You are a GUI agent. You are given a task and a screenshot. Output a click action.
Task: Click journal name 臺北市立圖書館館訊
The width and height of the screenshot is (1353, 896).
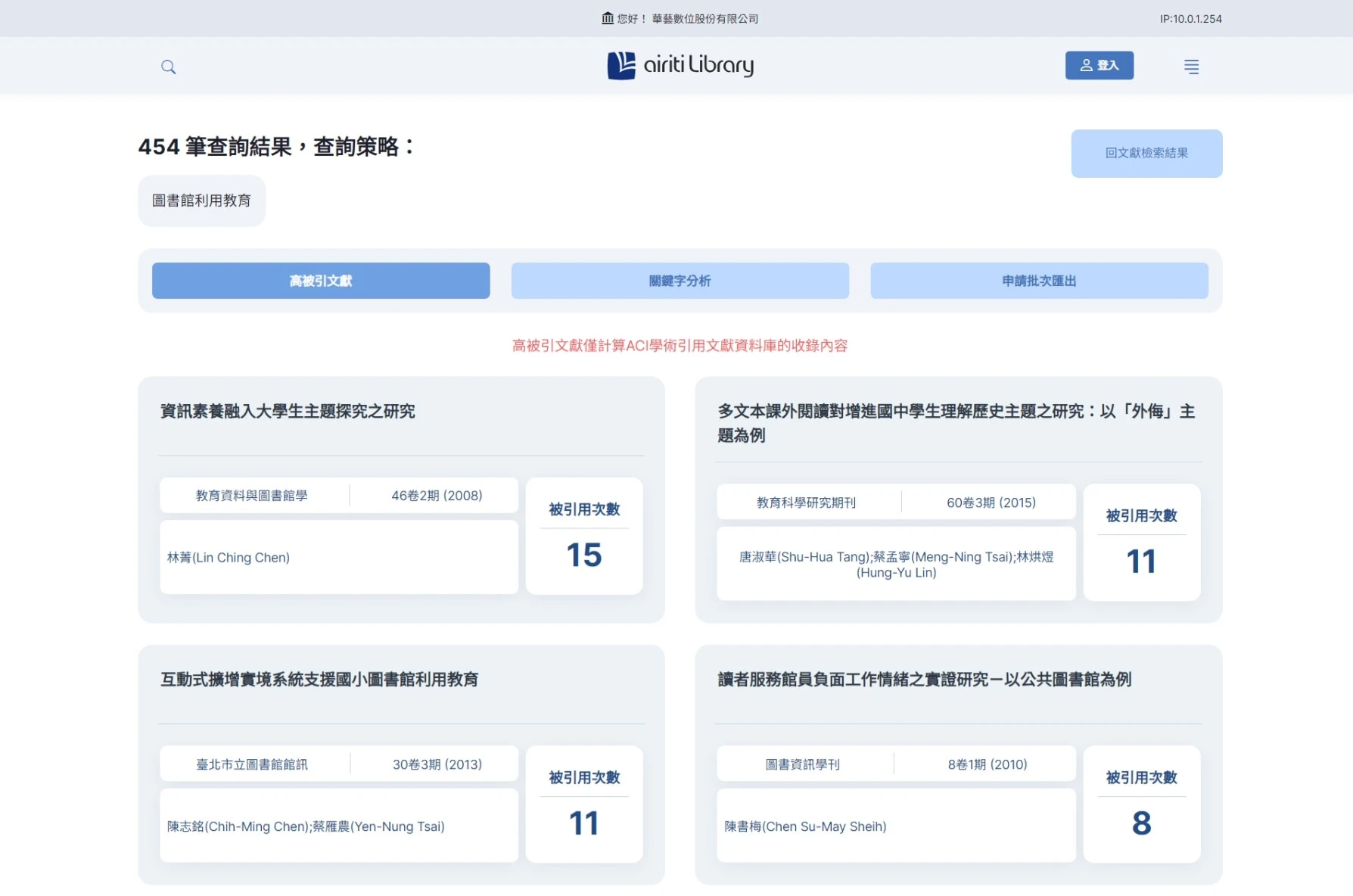point(252,764)
